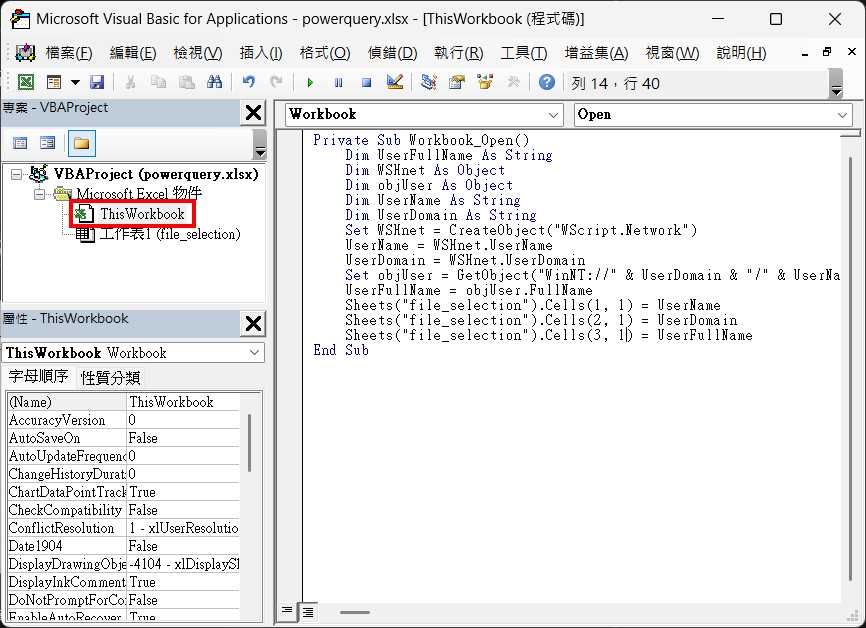Switch to Full Module View button
This screenshot has width=866, height=628.
pyautogui.click(x=308, y=611)
